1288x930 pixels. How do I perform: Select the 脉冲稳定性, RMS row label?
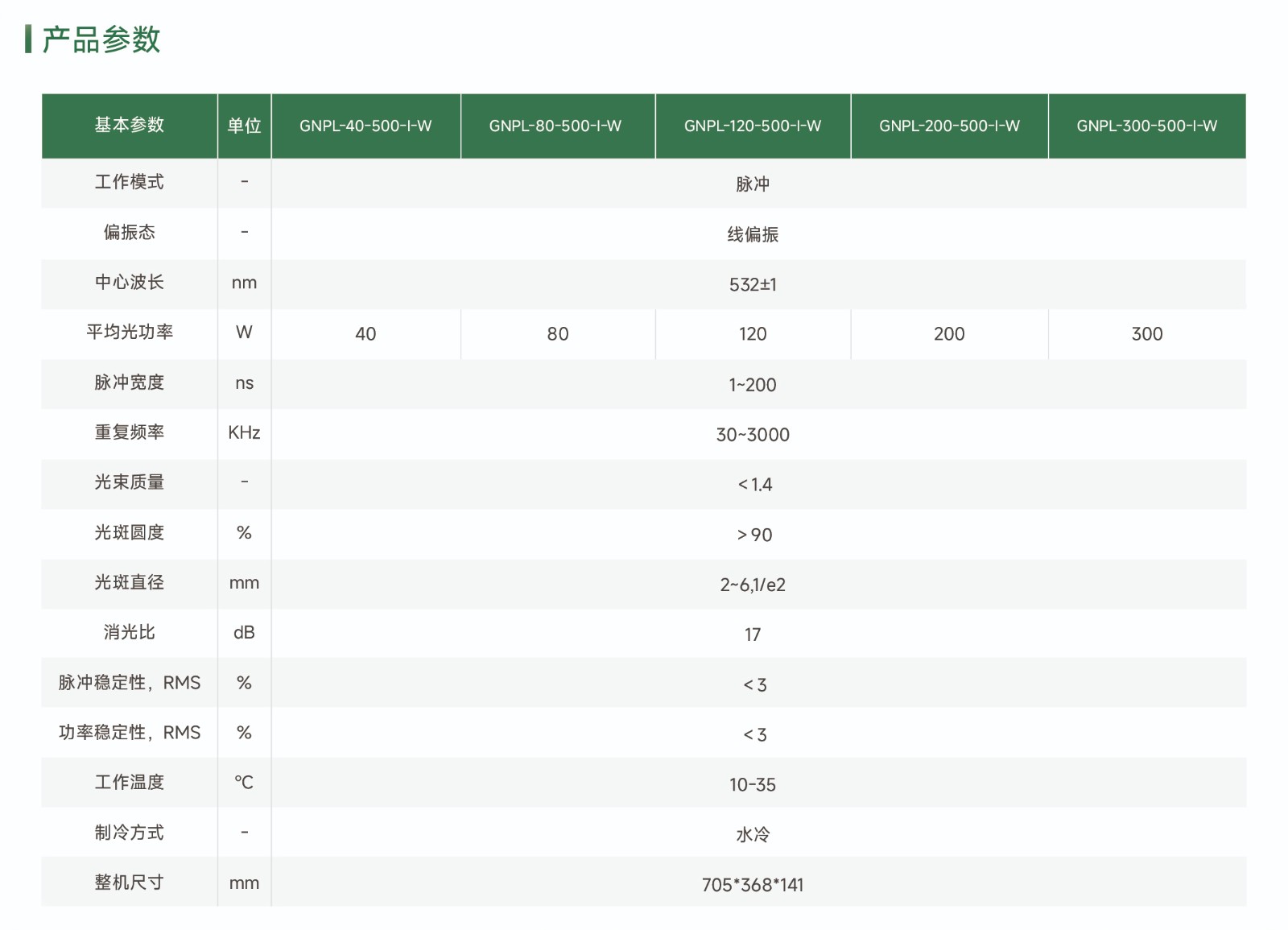[x=129, y=683]
